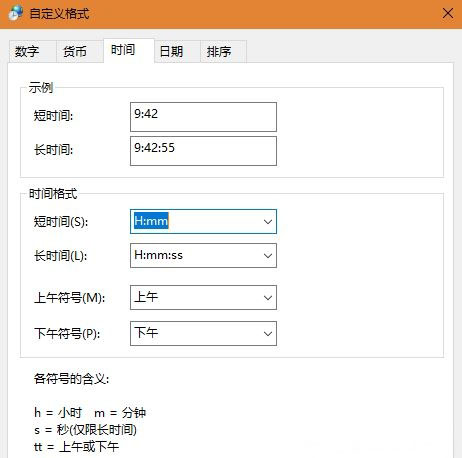Expand the 下午符号(P) dropdown arrow
The height and width of the screenshot is (458, 462).
pyautogui.click(x=268, y=334)
